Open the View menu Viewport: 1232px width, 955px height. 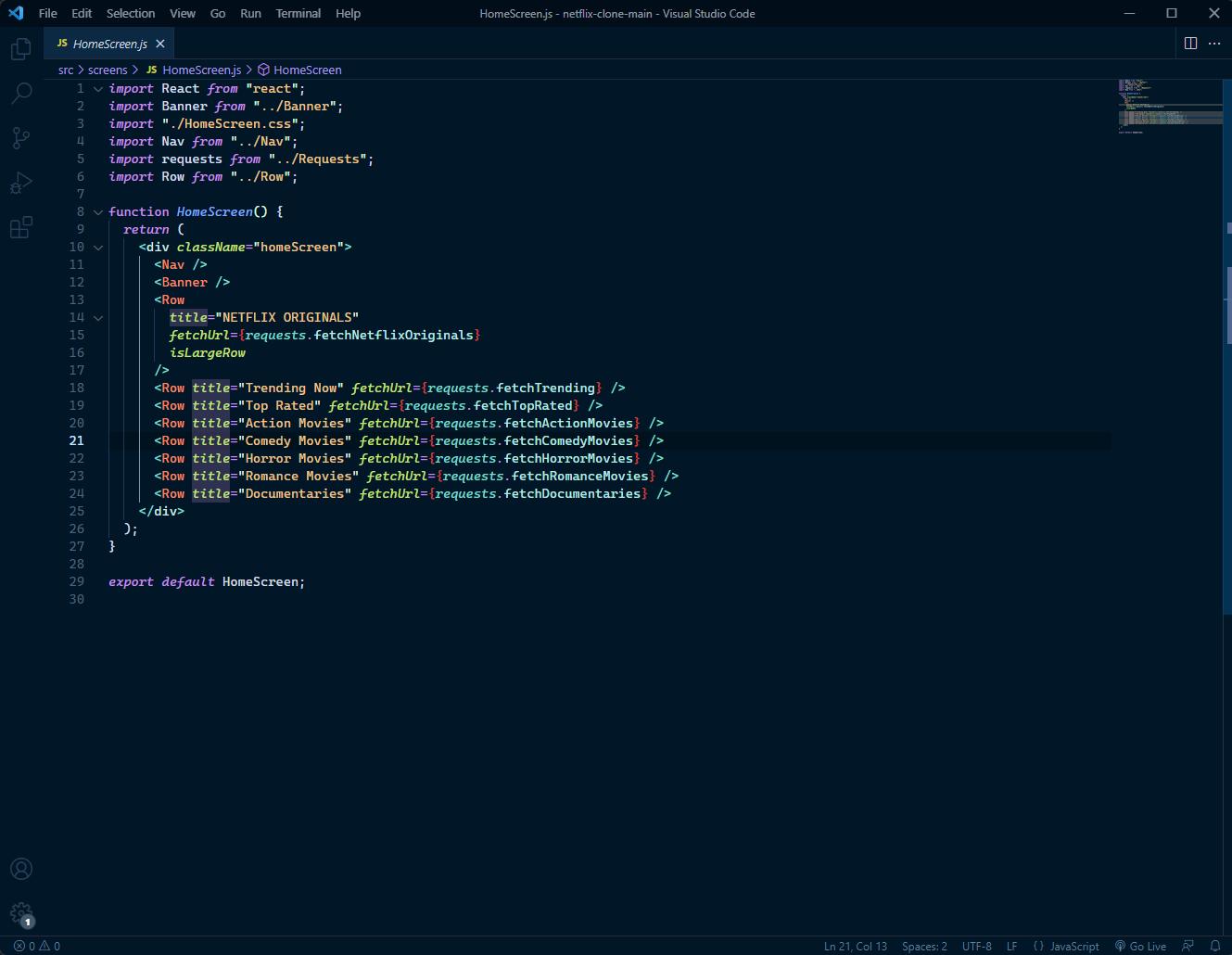(x=183, y=13)
